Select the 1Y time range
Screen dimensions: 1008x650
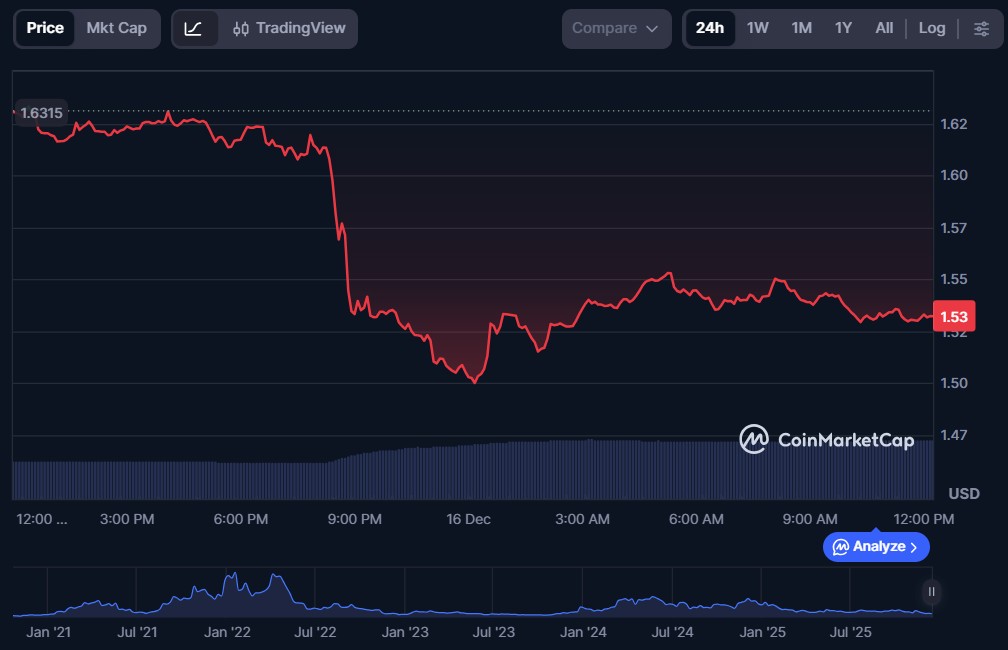tap(843, 28)
